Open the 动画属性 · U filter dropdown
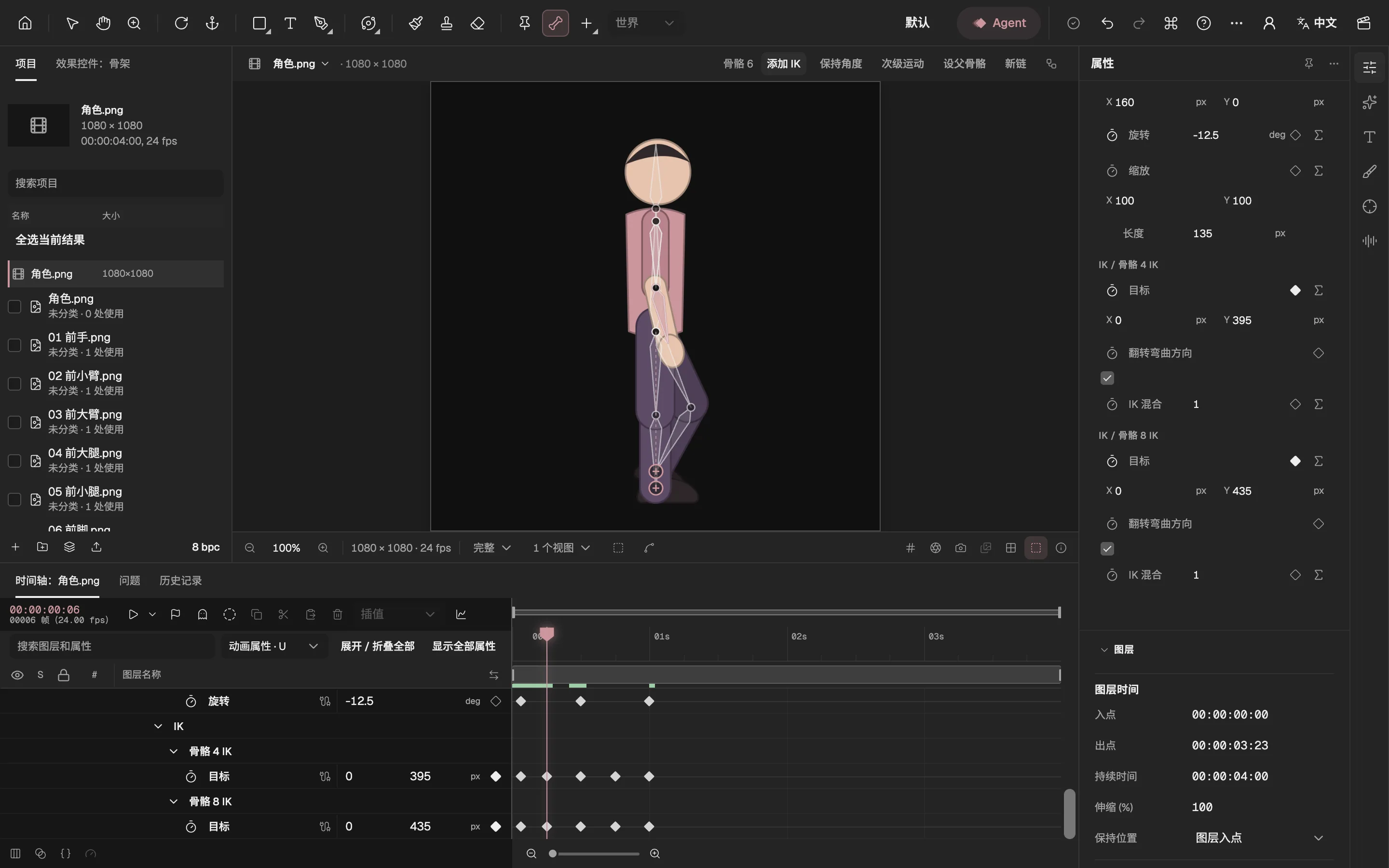 [274, 646]
